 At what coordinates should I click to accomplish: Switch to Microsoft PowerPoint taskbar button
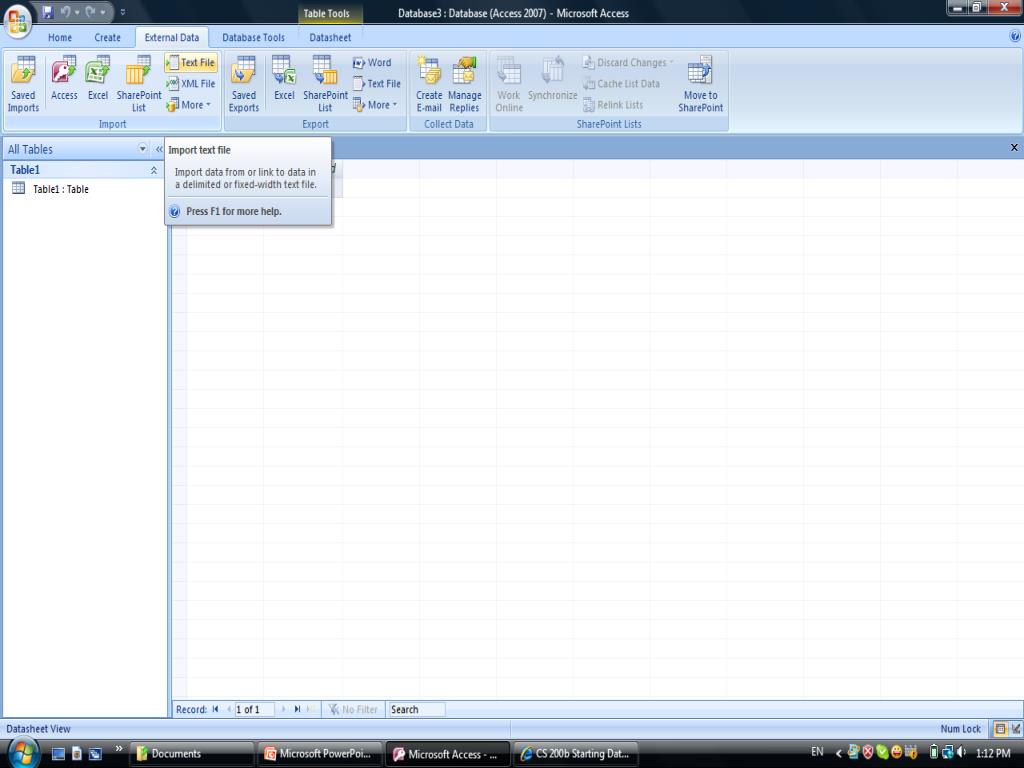pyautogui.click(x=319, y=754)
